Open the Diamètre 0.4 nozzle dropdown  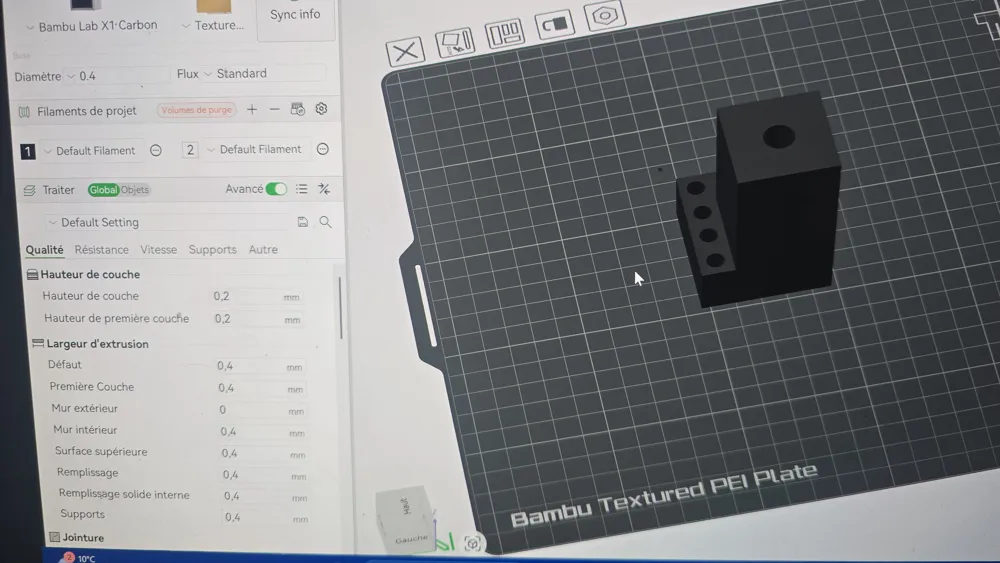(x=117, y=75)
